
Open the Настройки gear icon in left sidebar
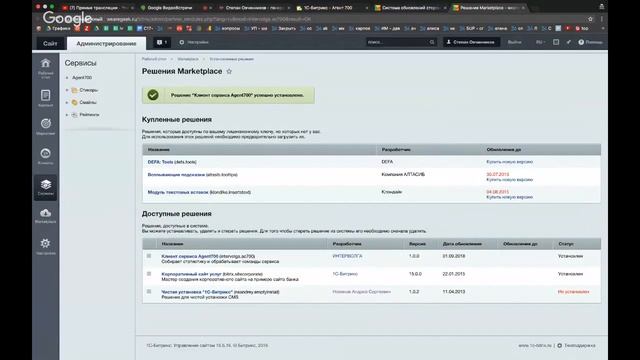[x=45, y=243]
